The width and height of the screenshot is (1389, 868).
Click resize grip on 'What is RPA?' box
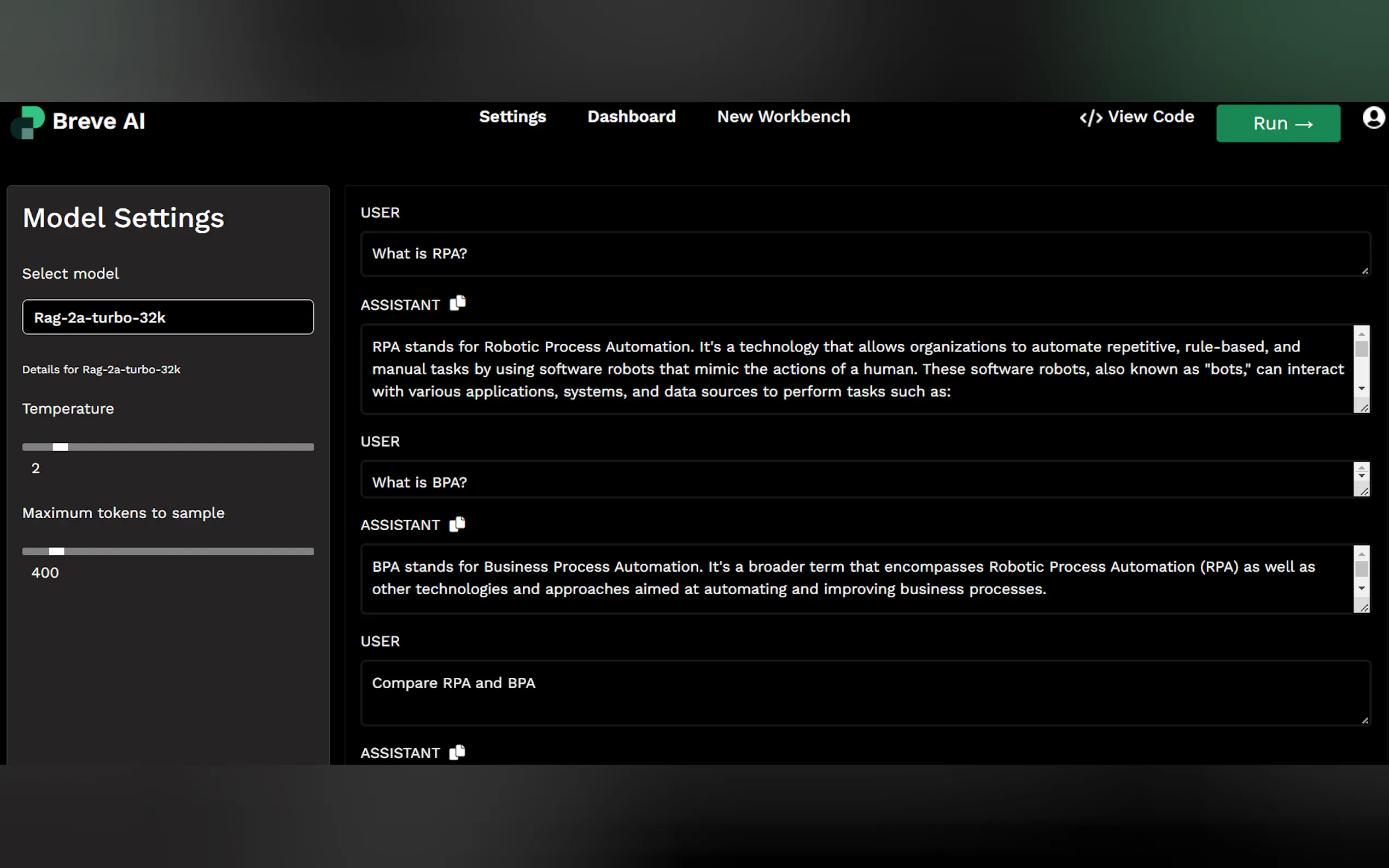click(1364, 271)
